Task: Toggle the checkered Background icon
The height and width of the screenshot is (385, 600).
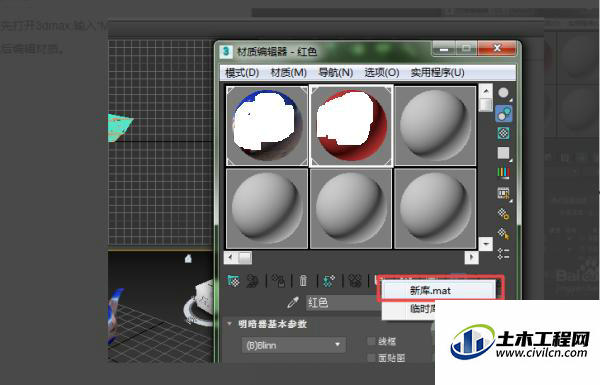Action: [504, 133]
